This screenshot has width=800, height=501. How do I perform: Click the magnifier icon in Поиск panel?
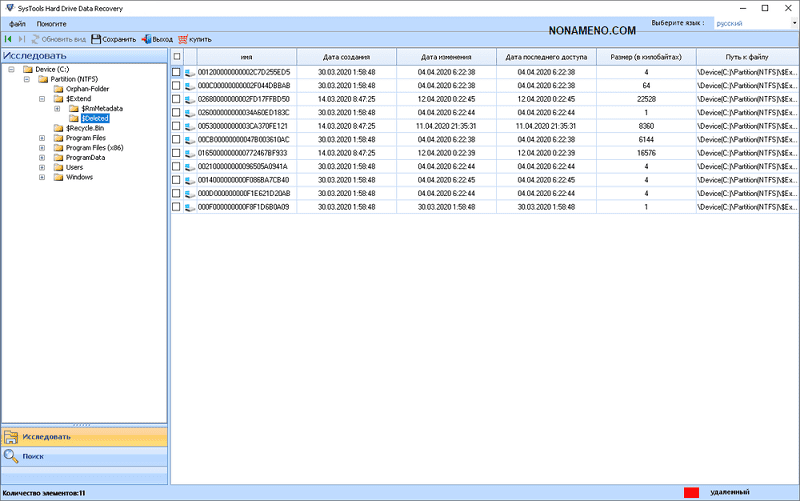(11, 456)
